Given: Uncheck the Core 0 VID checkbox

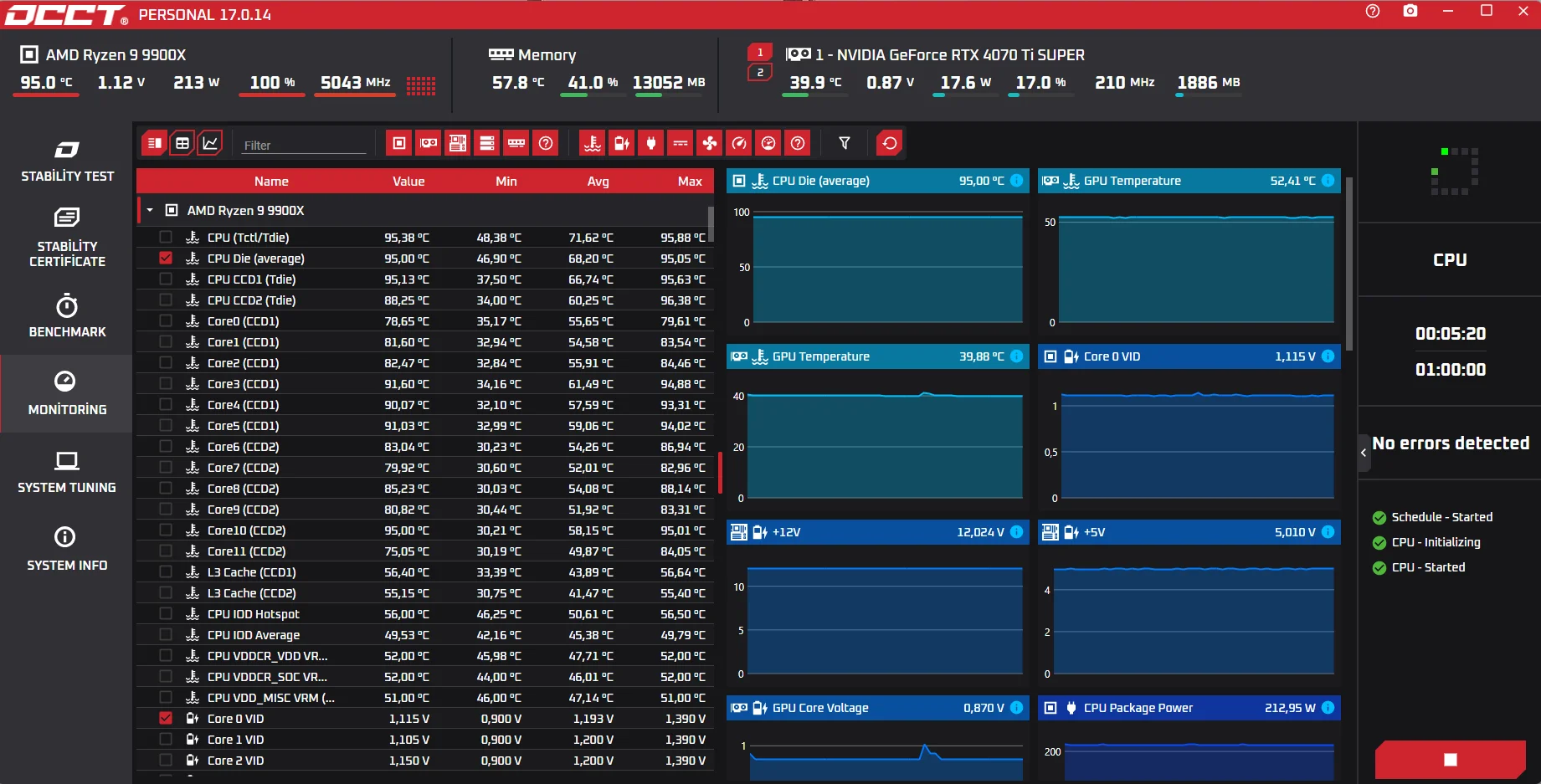Looking at the screenshot, I should point(166,719).
